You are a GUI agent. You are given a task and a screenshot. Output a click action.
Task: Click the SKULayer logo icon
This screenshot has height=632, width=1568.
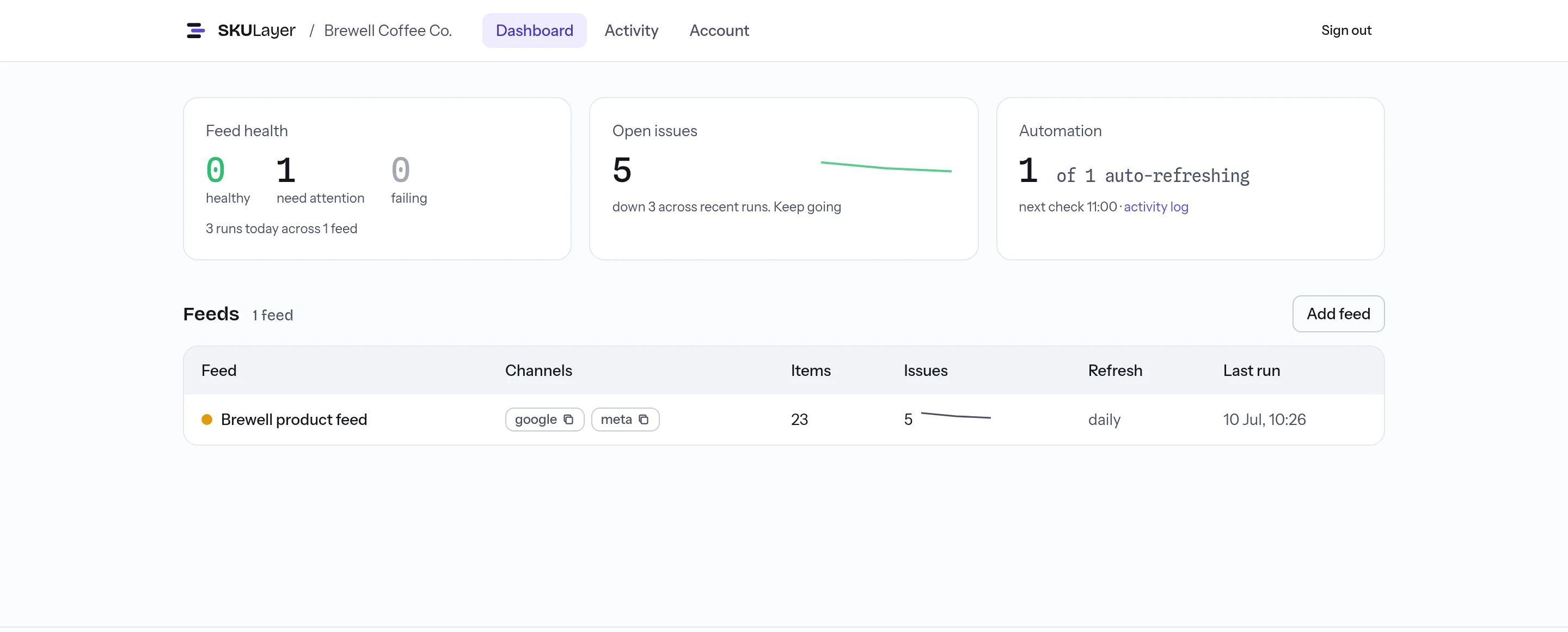point(195,31)
